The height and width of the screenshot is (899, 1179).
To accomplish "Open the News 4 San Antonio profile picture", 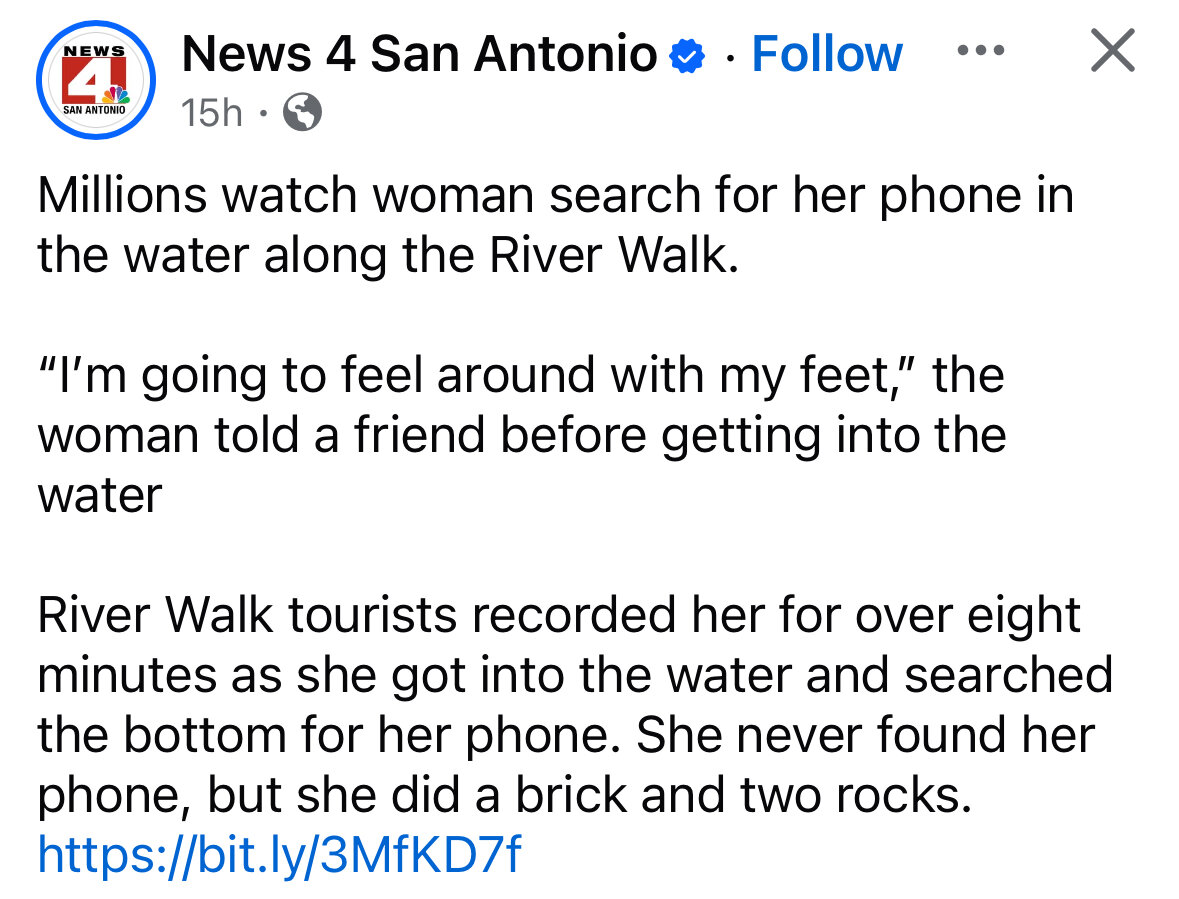I will [95, 82].
